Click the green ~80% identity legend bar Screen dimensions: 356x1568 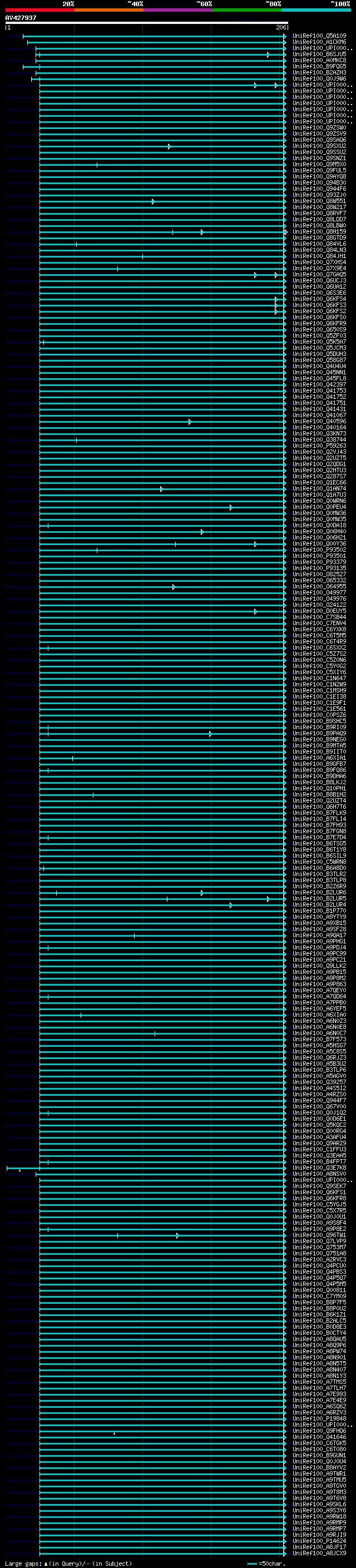(247, 10)
